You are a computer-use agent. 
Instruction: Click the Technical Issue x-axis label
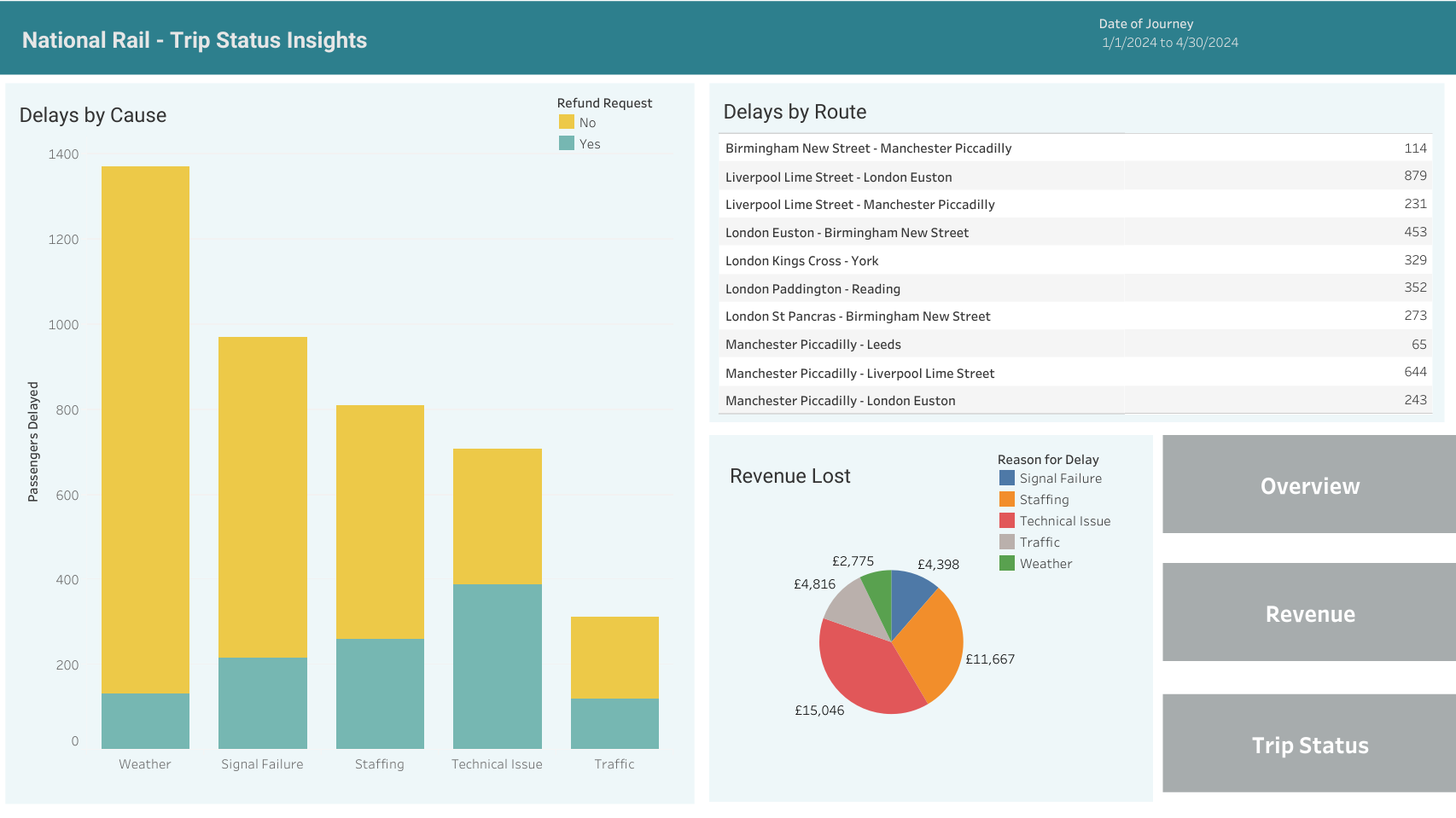[497, 764]
